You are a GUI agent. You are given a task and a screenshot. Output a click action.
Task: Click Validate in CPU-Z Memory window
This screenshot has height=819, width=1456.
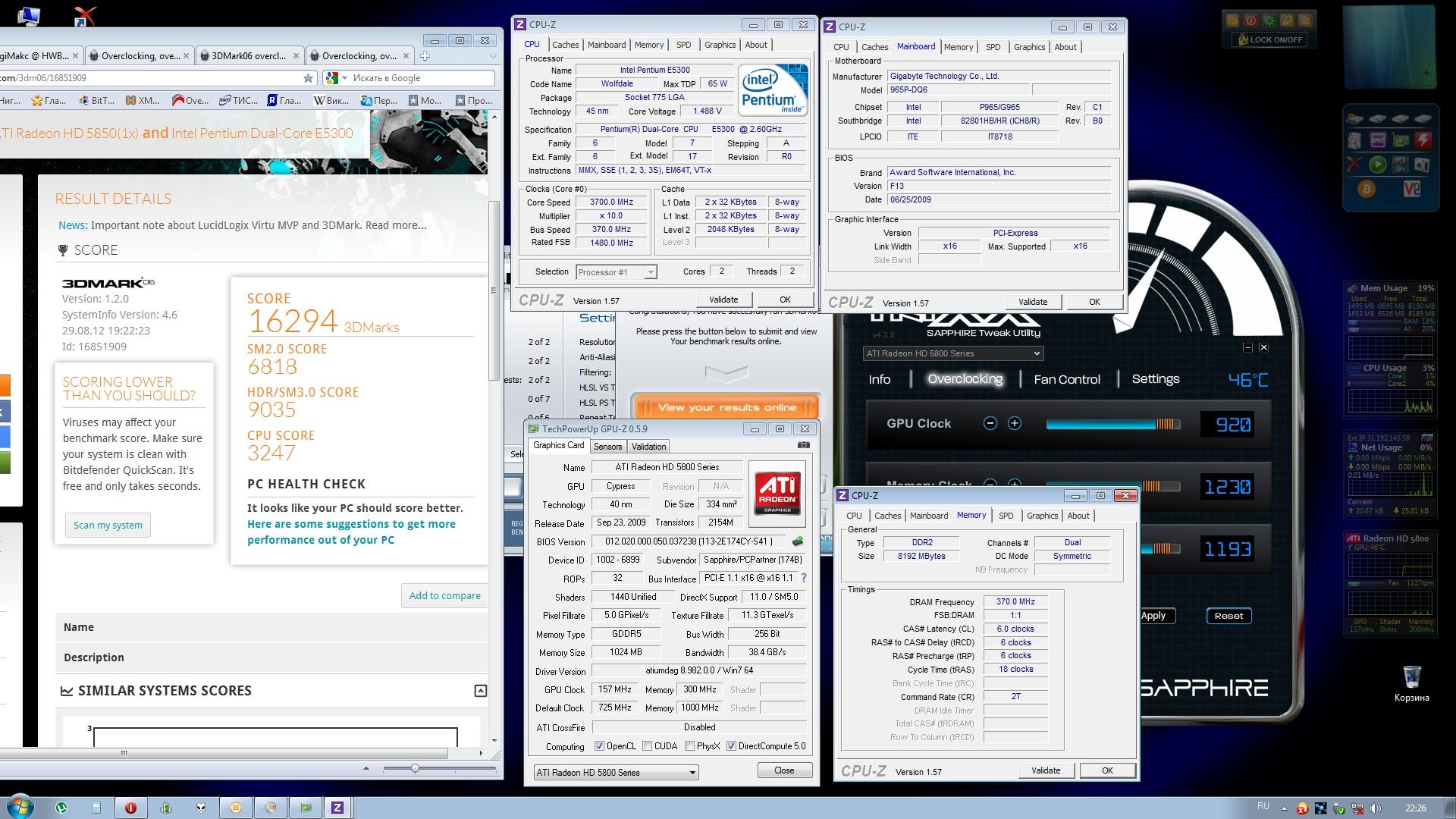coord(1046,770)
